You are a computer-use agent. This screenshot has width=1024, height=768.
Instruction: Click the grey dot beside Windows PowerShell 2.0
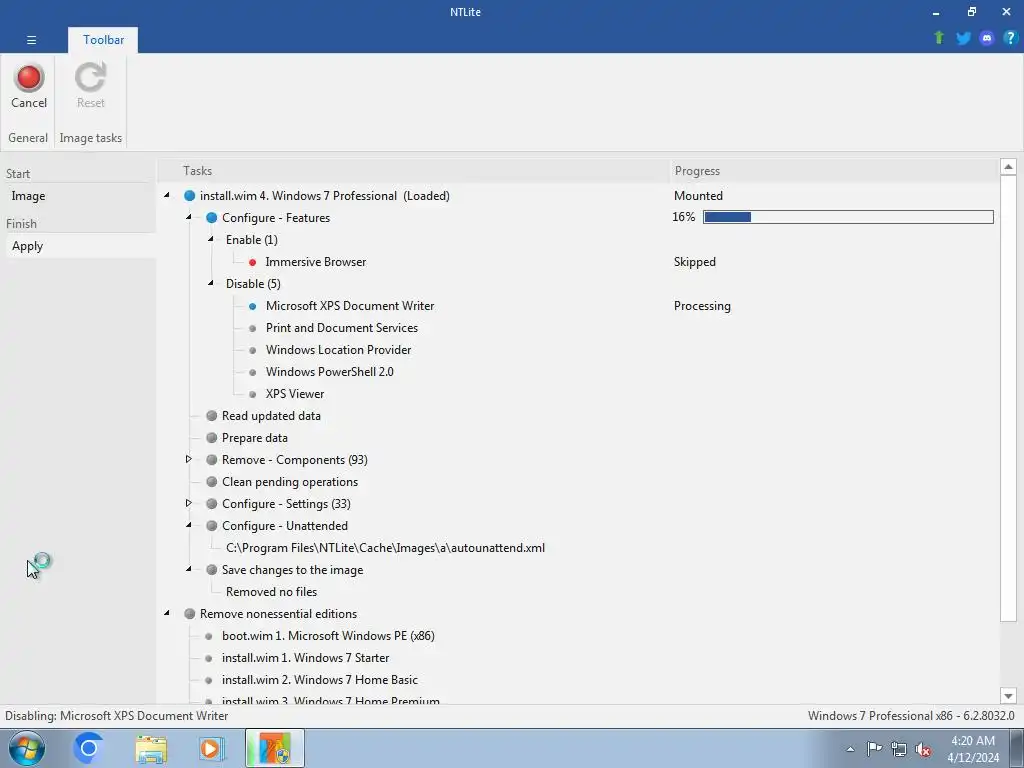point(253,372)
